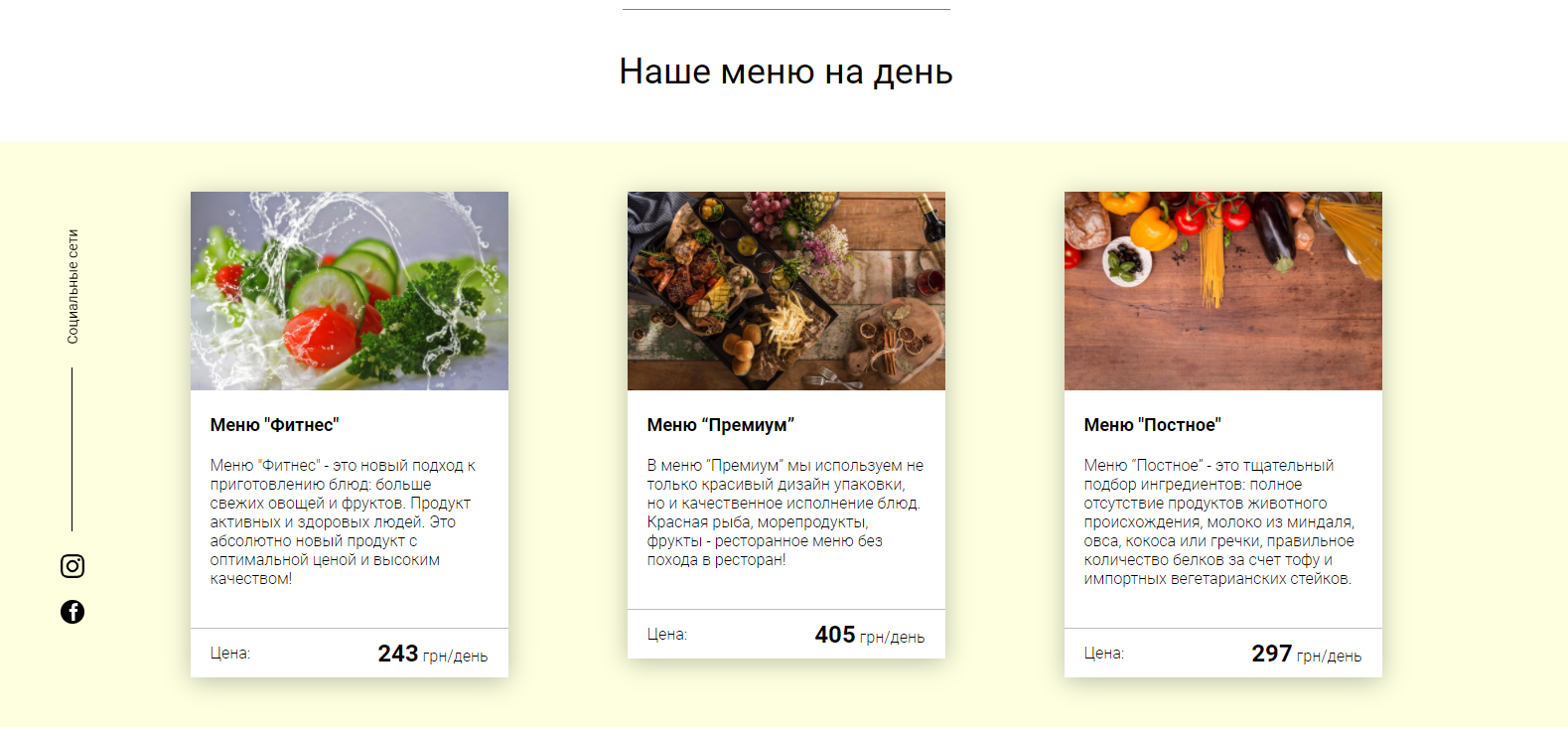The image size is (1568, 733).
Task: Open the Меню "Фитнес" card title
Action: tap(274, 425)
